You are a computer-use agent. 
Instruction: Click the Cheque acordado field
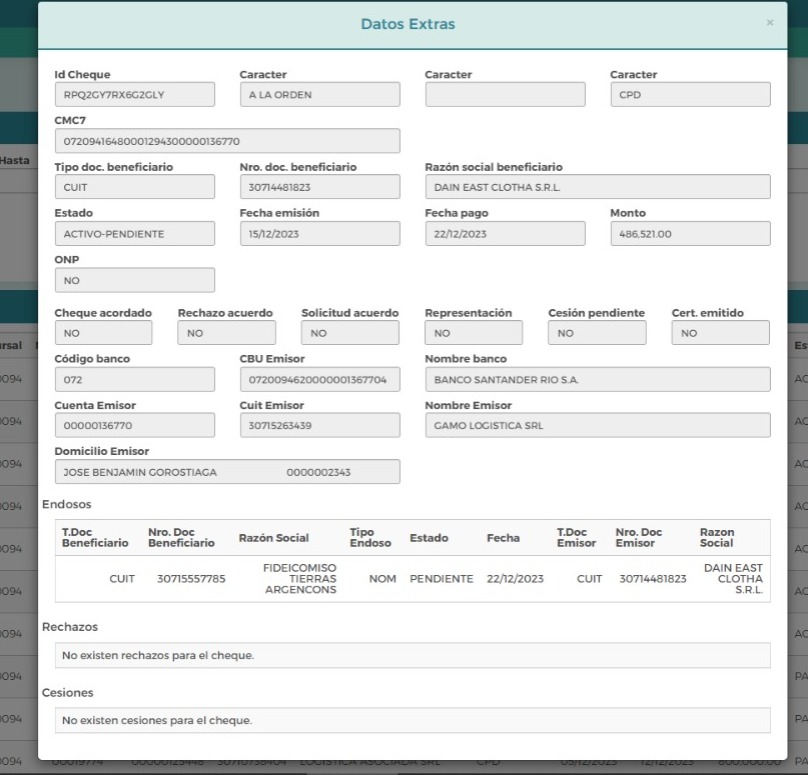tap(103, 332)
